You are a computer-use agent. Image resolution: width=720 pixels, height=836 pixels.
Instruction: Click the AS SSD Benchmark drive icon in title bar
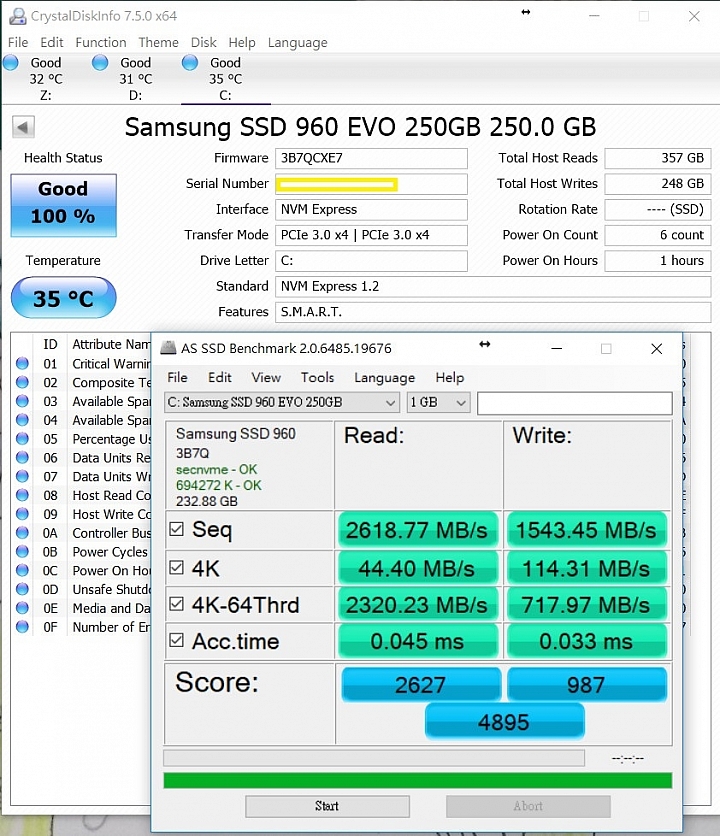coord(169,348)
